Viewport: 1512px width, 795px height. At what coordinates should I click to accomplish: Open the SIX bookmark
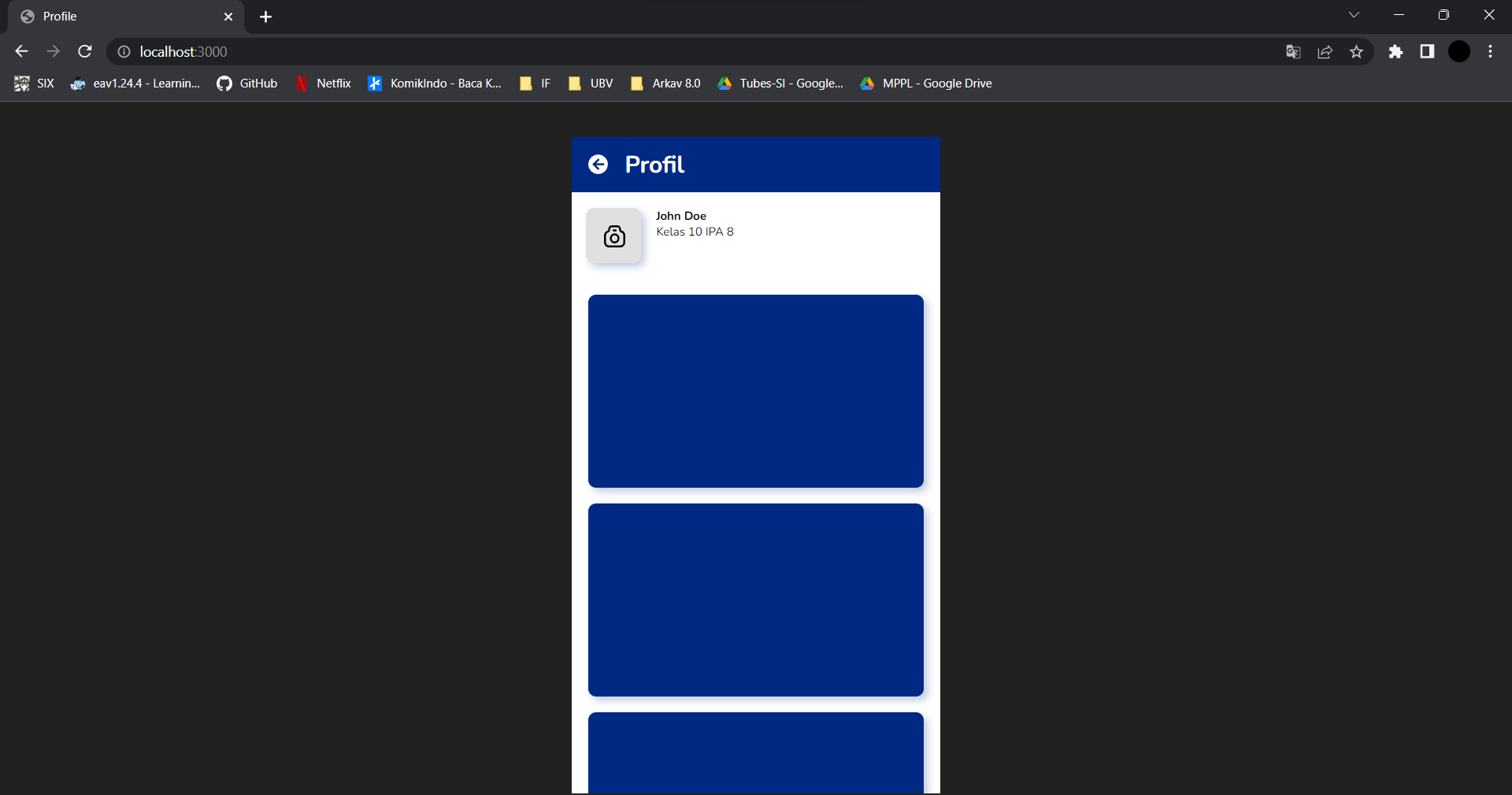[34, 84]
